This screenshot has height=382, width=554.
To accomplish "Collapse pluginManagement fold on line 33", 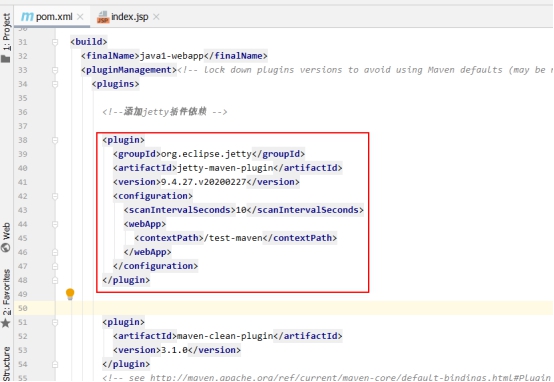I will click(55, 70).
